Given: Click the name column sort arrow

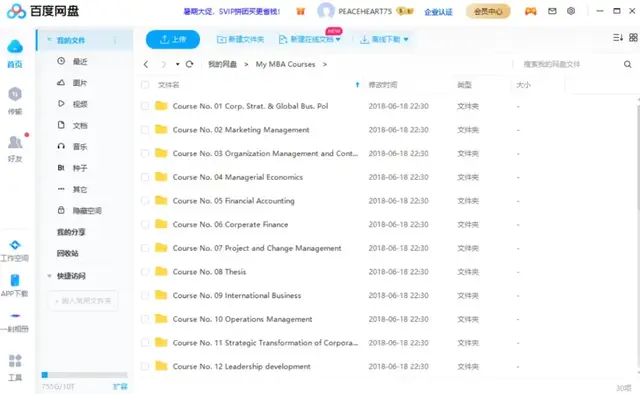Looking at the screenshot, I should (357, 85).
